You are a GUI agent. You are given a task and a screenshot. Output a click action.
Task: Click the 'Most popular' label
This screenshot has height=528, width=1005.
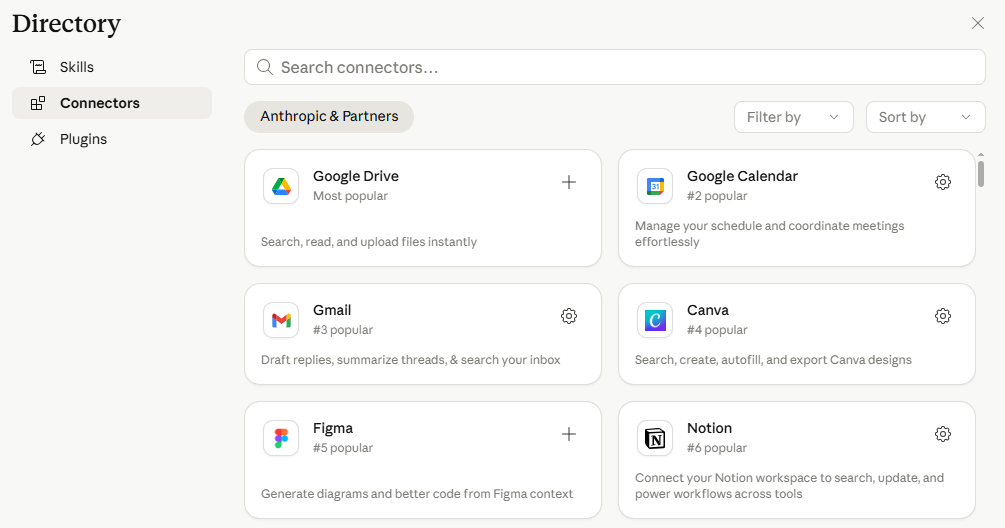[x=350, y=196]
